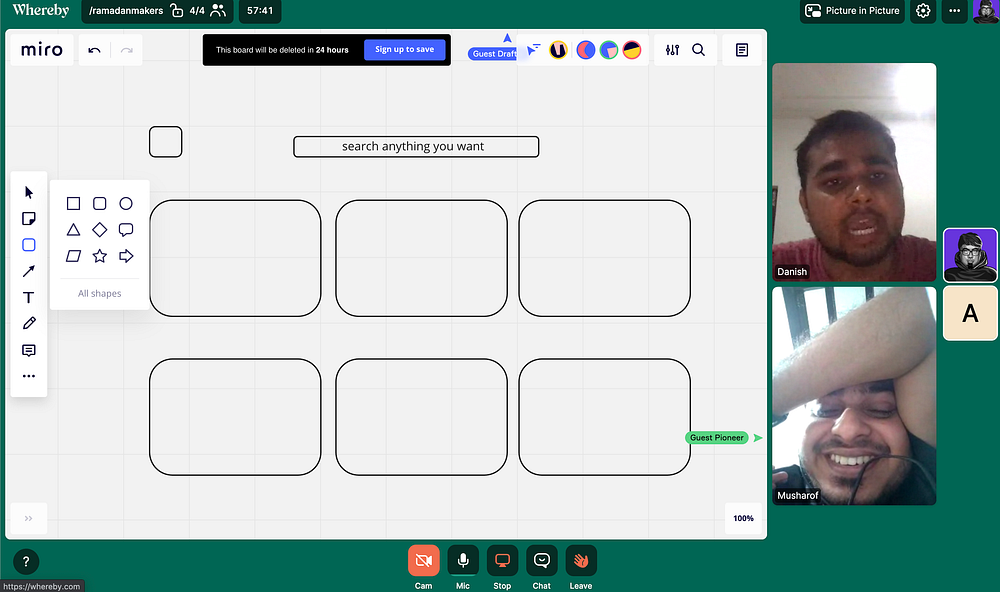Open the Chat panel
The height and width of the screenshot is (592, 1000).
coord(541,561)
